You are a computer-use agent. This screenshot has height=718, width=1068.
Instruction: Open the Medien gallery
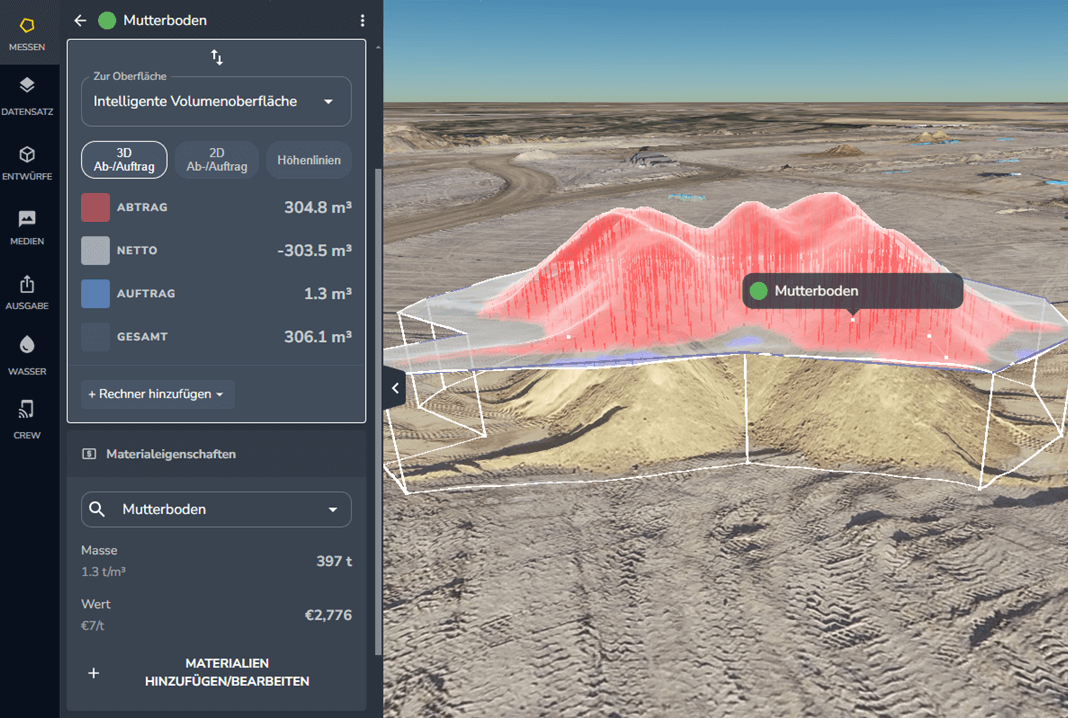click(x=27, y=227)
